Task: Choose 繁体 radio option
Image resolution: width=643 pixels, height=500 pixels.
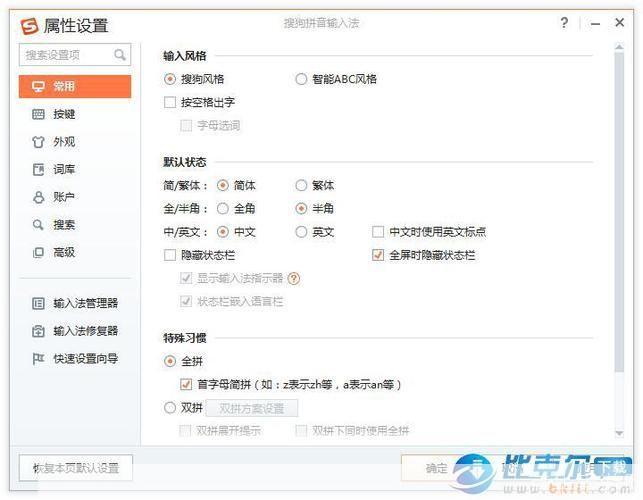Action: point(301,185)
